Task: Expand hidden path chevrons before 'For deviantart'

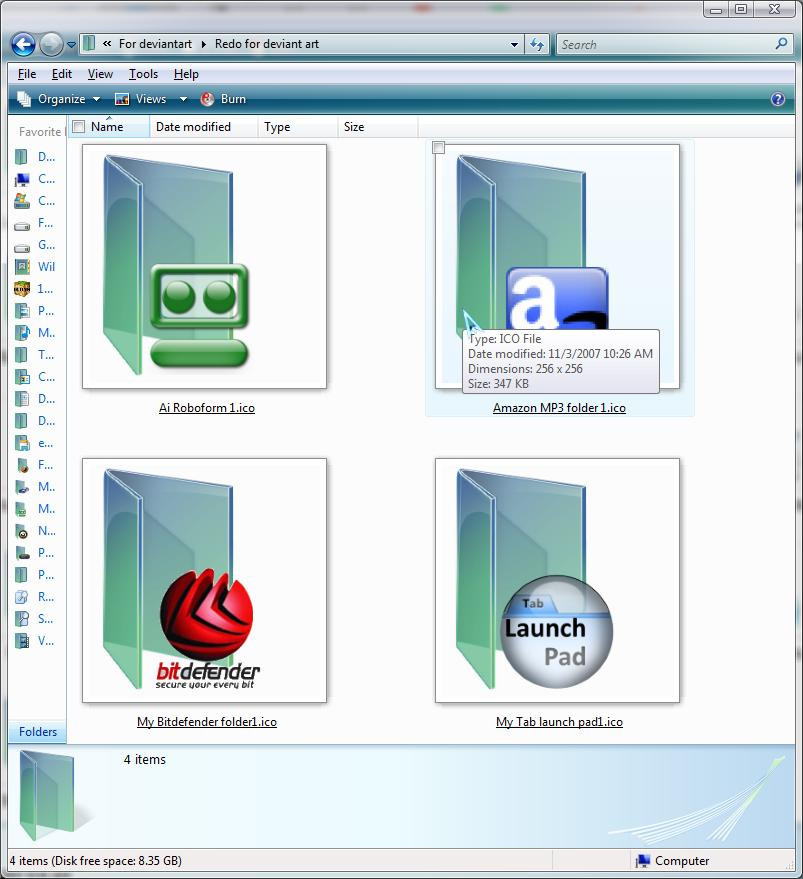Action: point(107,44)
